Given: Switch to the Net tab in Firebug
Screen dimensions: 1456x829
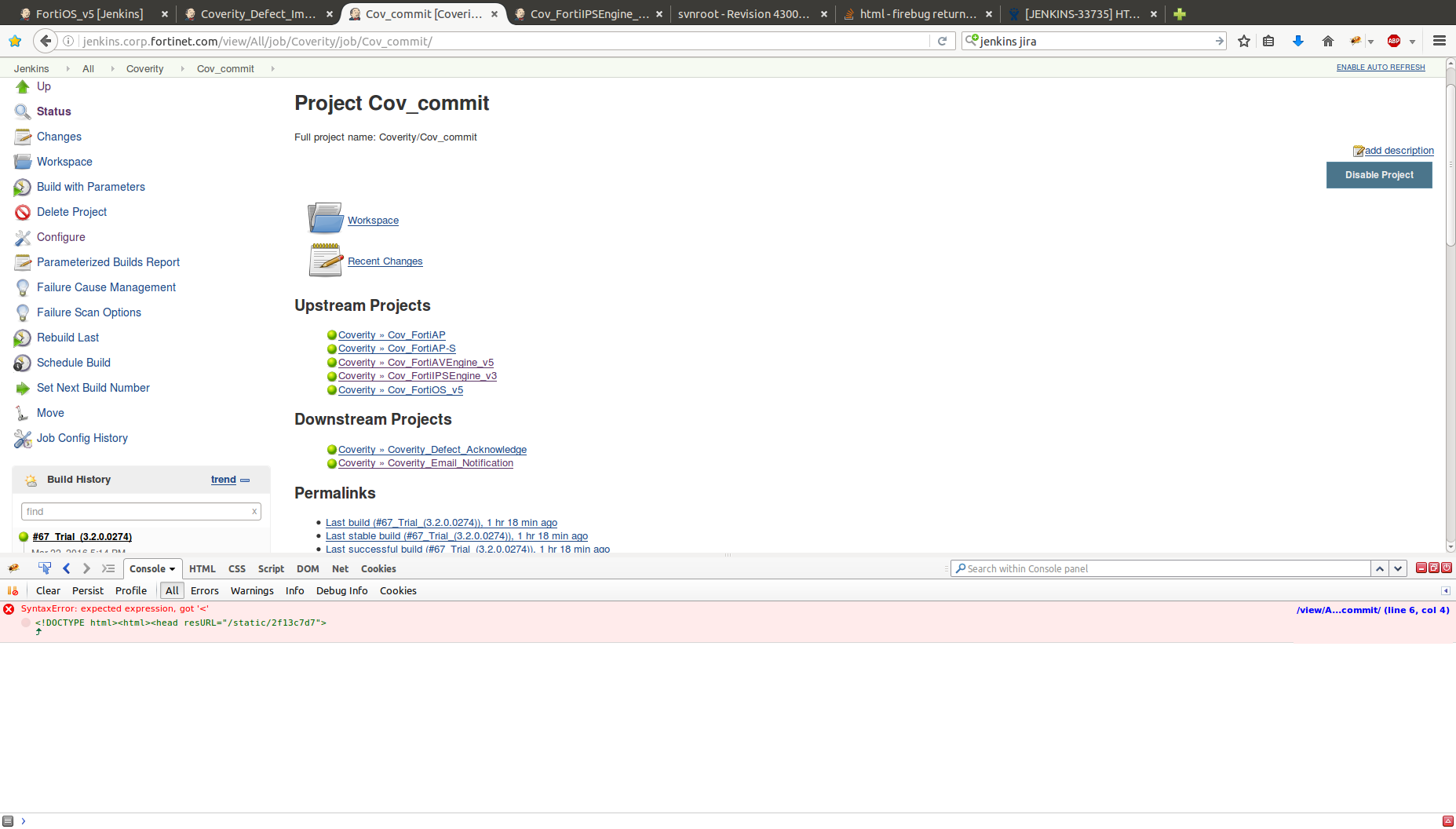Looking at the screenshot, I should point(340,569).
